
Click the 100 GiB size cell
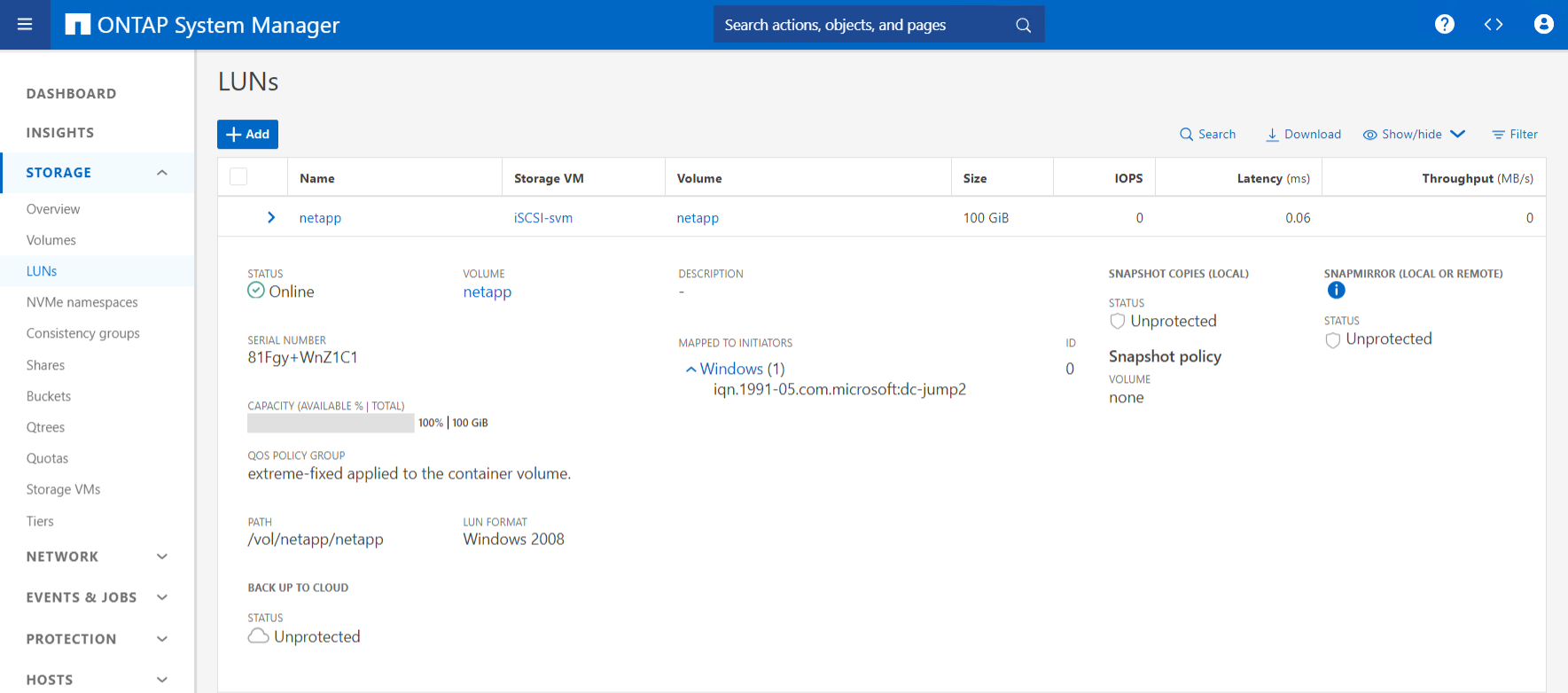986,218
